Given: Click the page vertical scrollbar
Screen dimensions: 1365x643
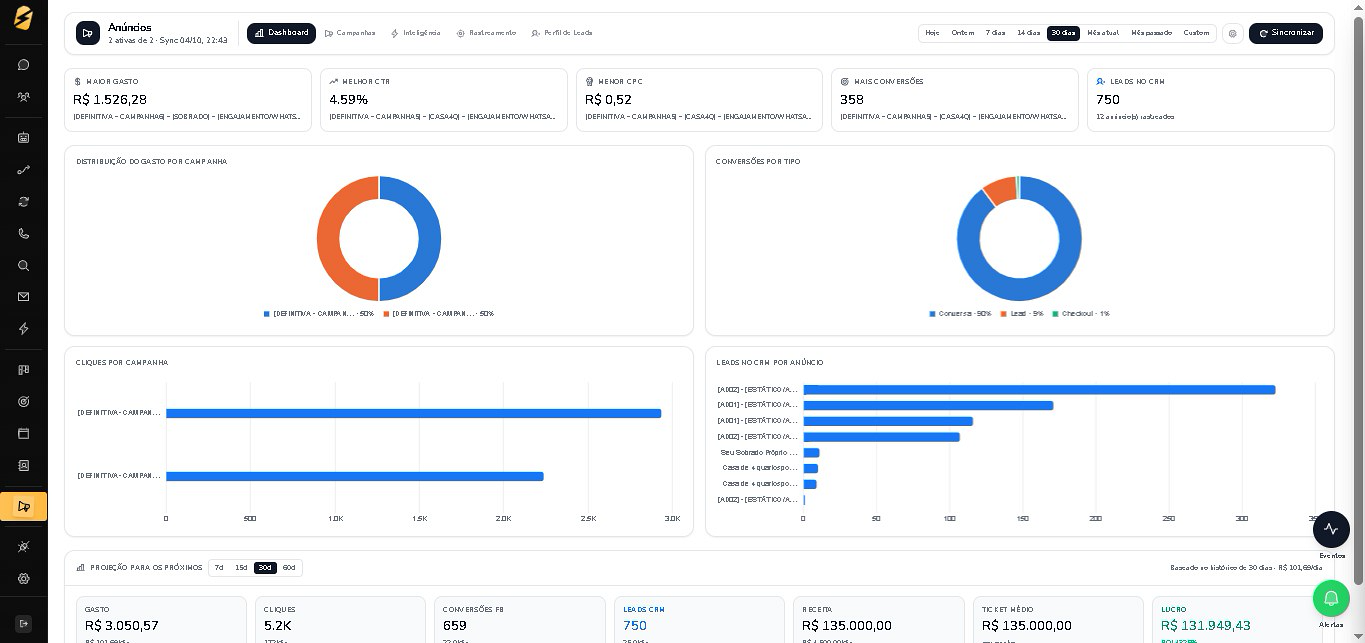Looking at the screenshot, I should (1358, 300).
